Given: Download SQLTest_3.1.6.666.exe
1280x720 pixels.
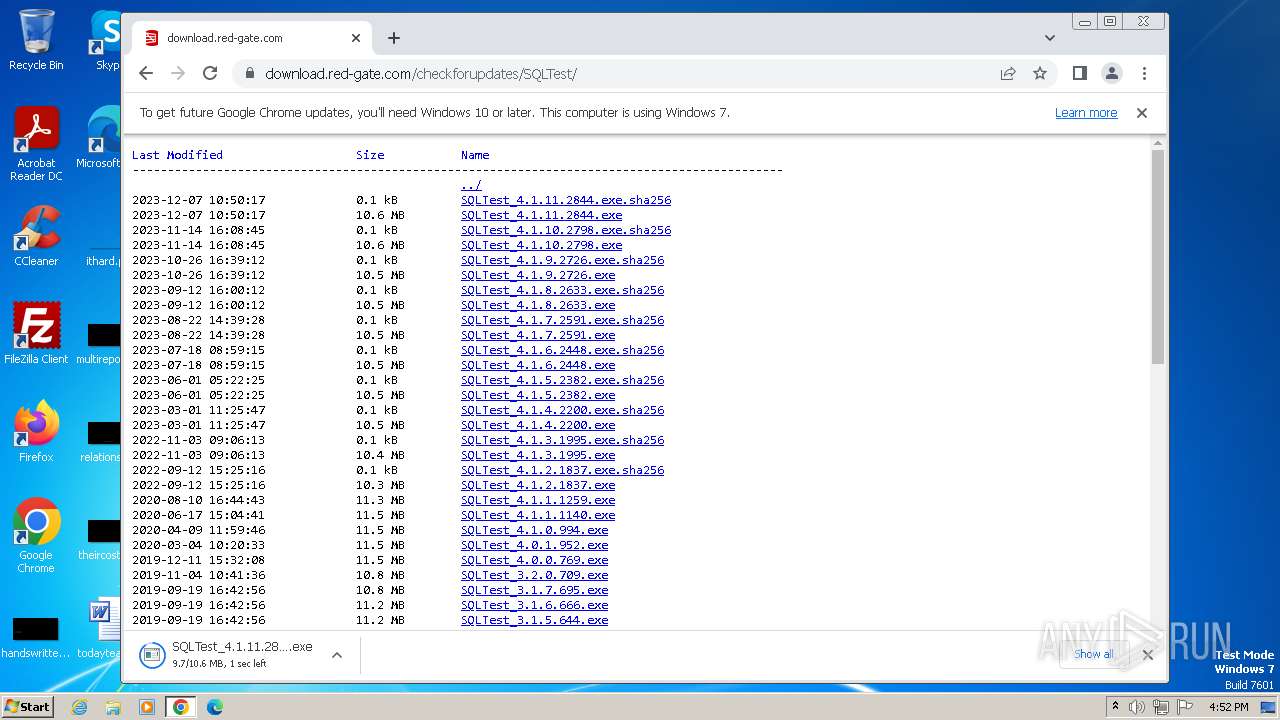Looking at the screenshot, I should (x=534, y=605).
